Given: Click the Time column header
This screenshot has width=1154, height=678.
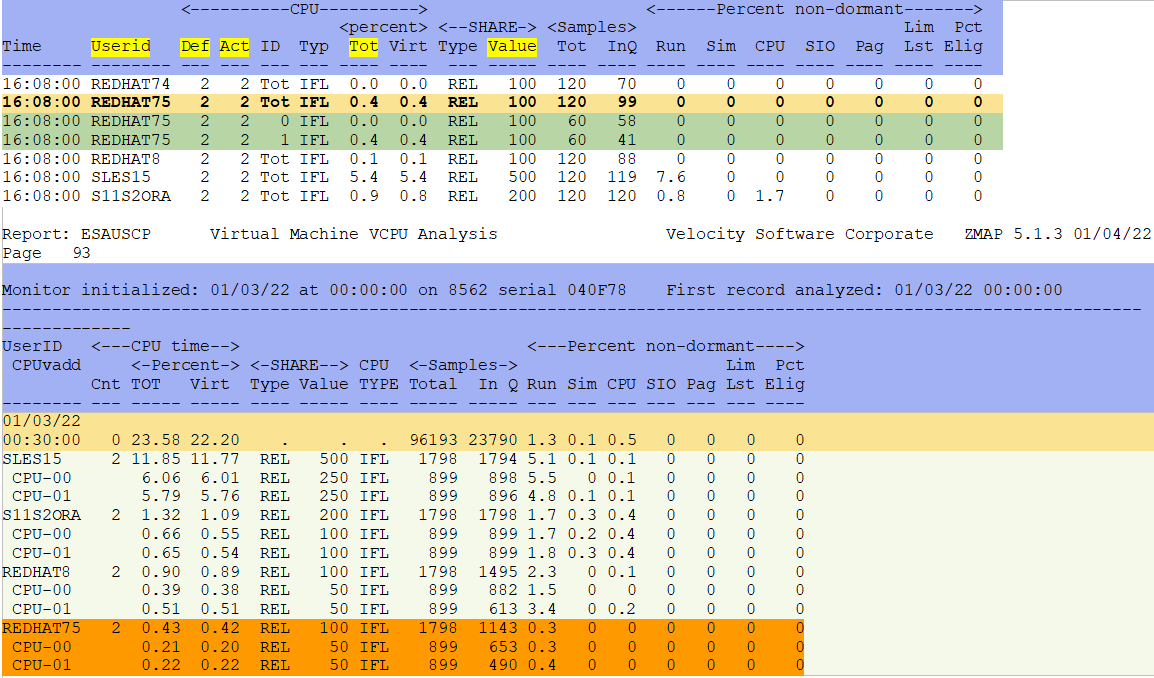Looking at the screenshot, I should point(22,46).
